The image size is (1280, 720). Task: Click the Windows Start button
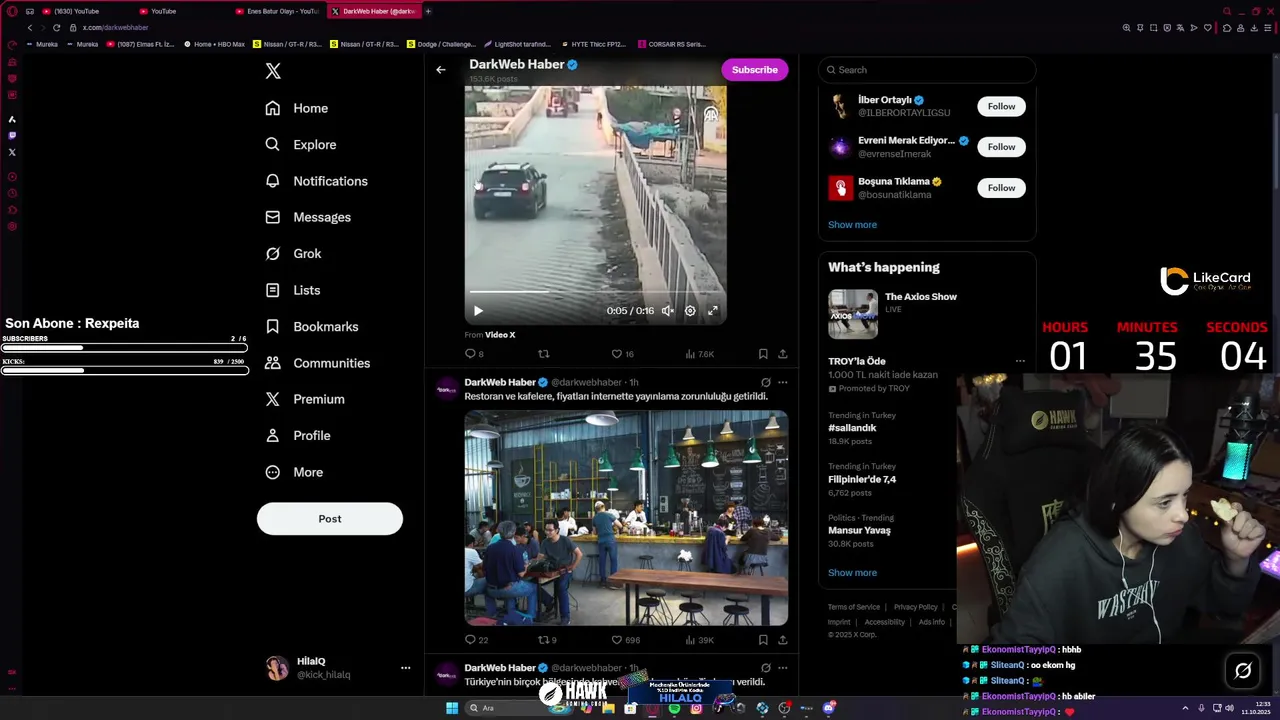(452, 708)
